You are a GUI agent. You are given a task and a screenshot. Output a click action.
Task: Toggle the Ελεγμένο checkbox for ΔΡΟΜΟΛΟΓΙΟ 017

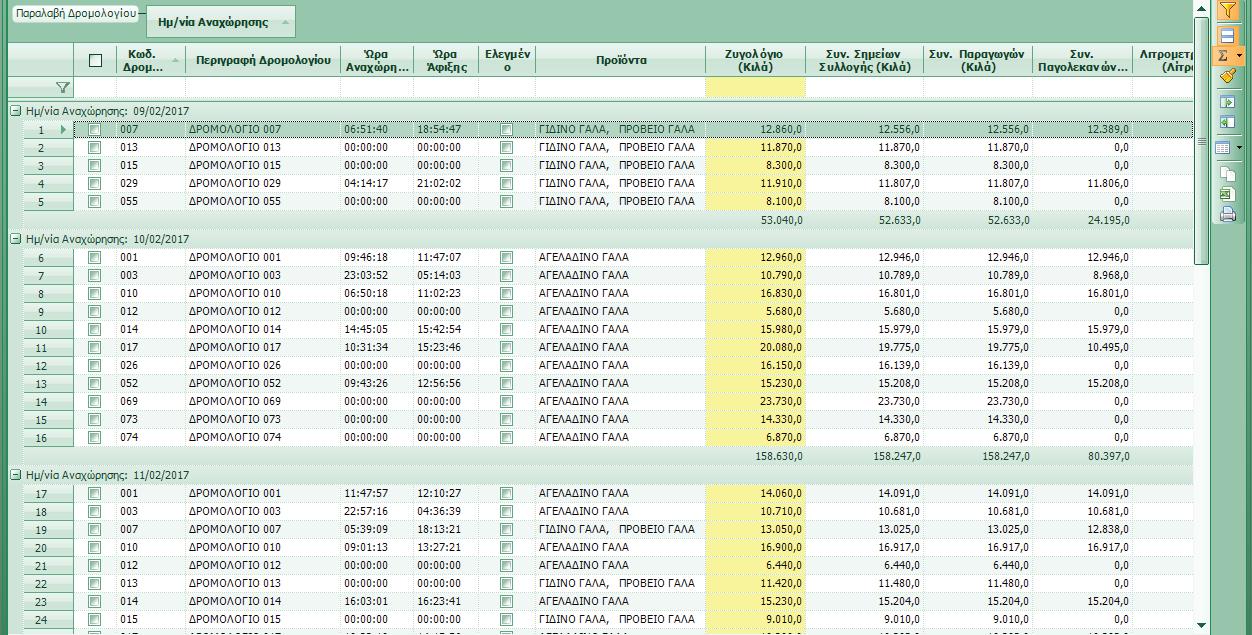click(506, 348)
